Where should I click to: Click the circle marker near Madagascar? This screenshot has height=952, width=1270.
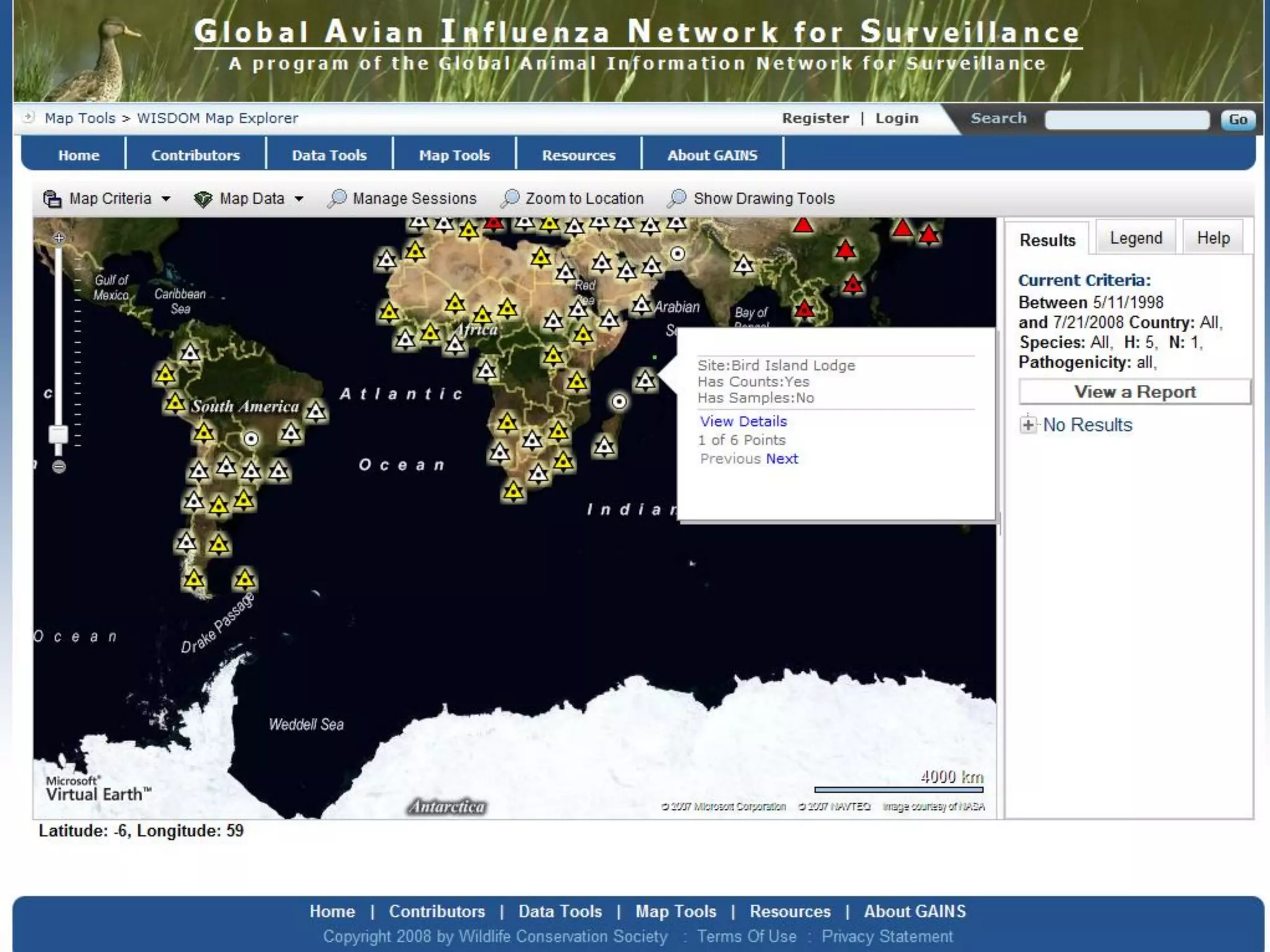[x=619, y=402]
